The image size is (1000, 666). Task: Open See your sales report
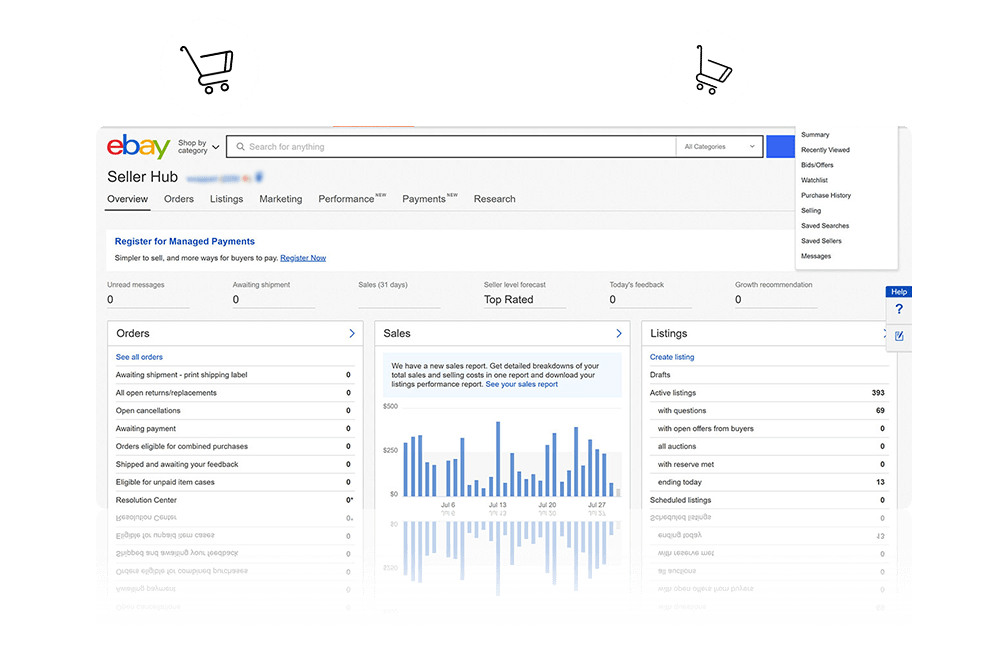524,384
